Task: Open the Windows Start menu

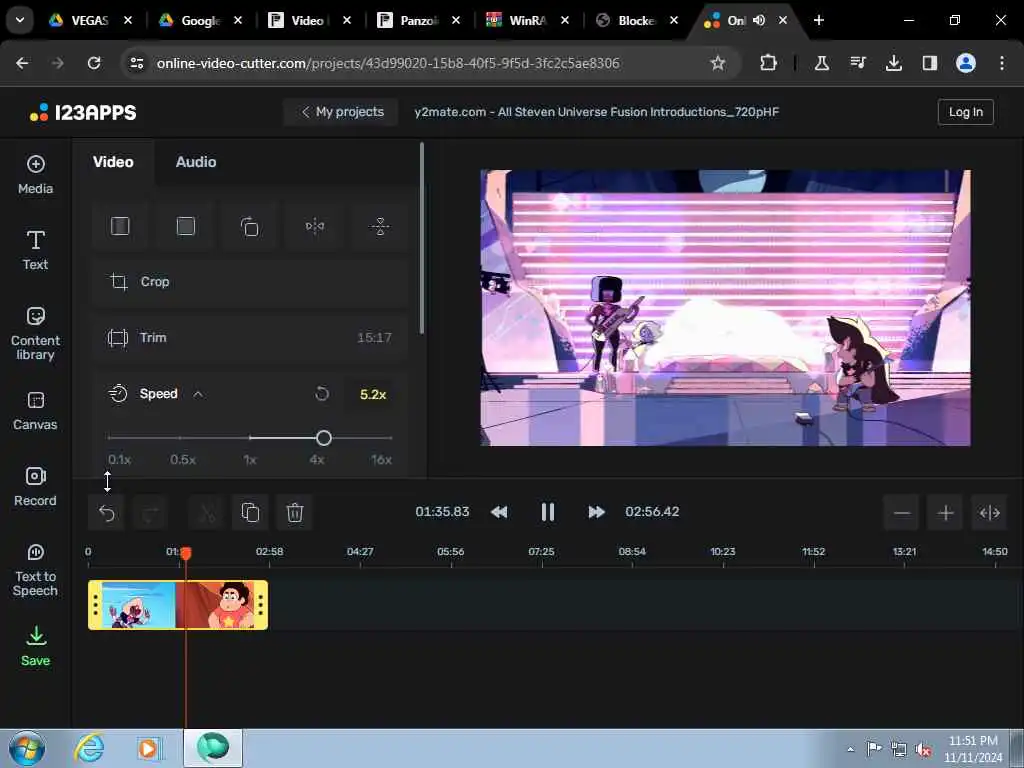Action: click(27, 748)
